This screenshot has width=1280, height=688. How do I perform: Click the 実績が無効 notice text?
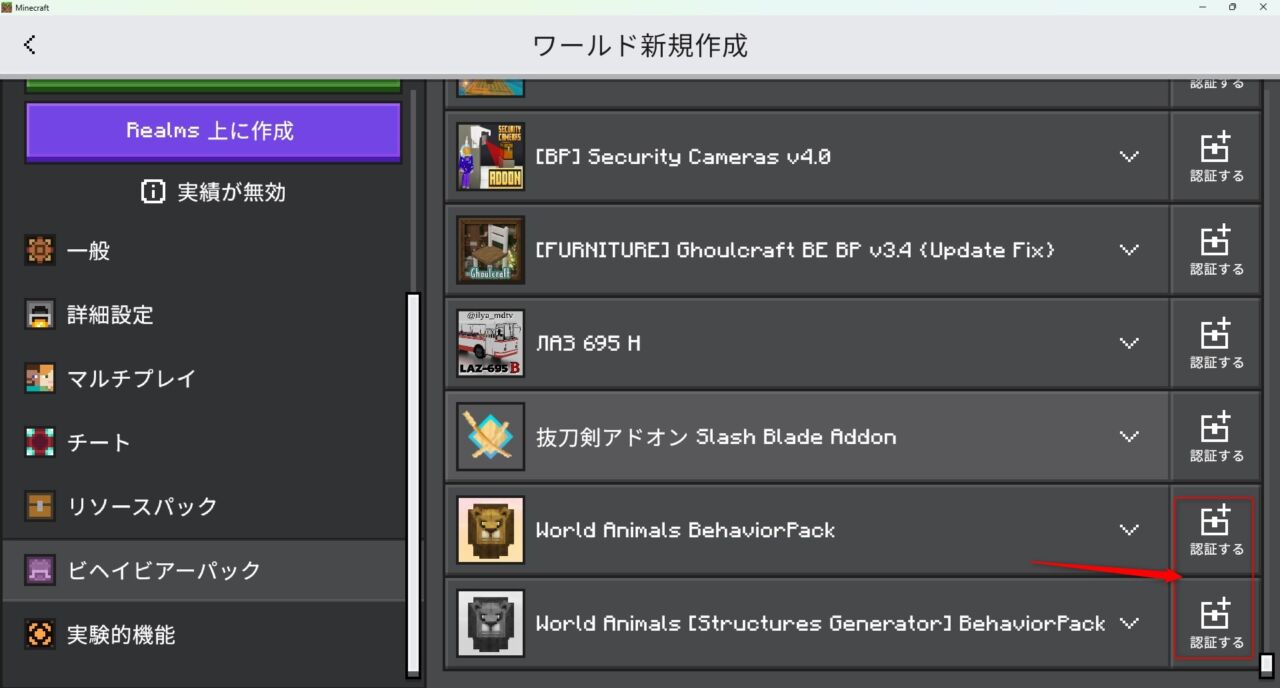(x=231, y=192)
